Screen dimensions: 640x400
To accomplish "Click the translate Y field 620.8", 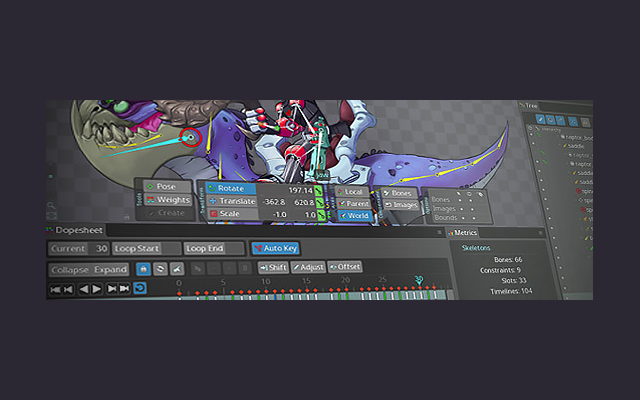I will coord(303,202).
